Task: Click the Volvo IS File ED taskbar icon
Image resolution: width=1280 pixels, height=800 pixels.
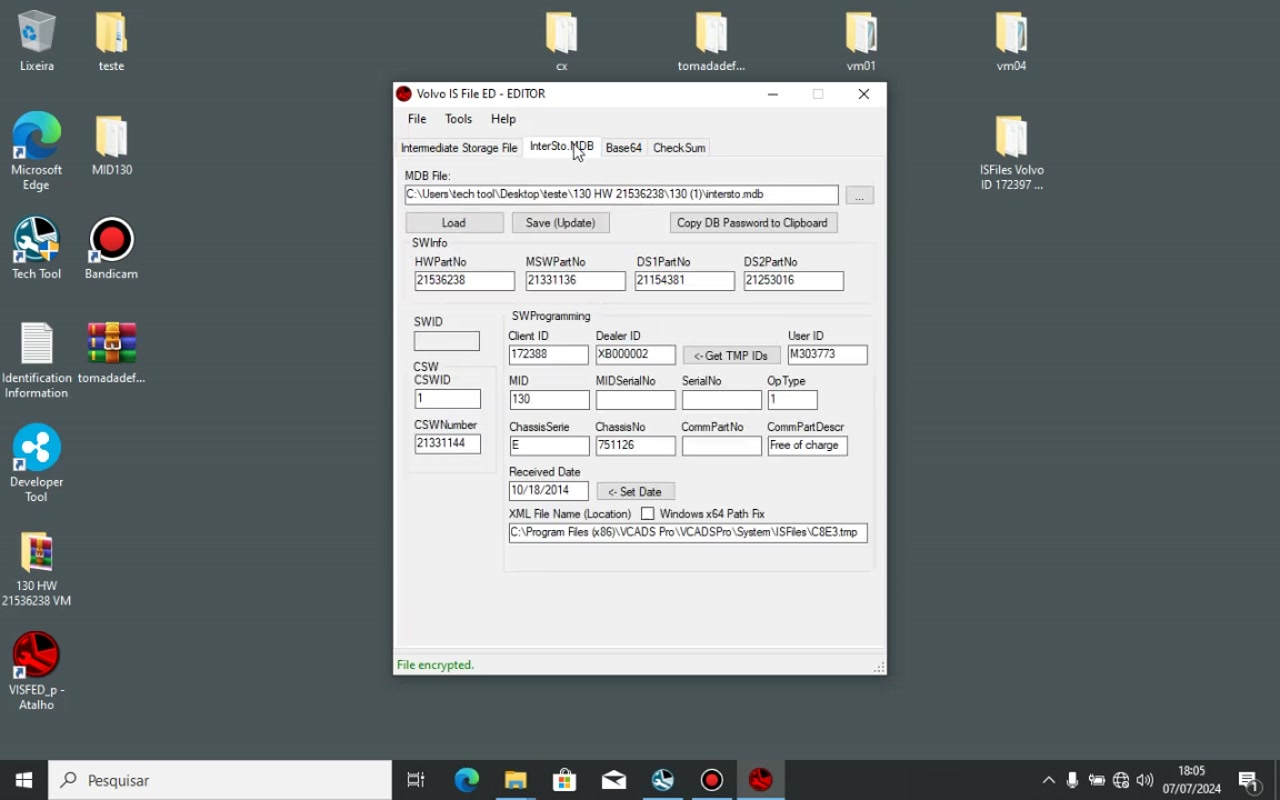Action: pos(760,780)
